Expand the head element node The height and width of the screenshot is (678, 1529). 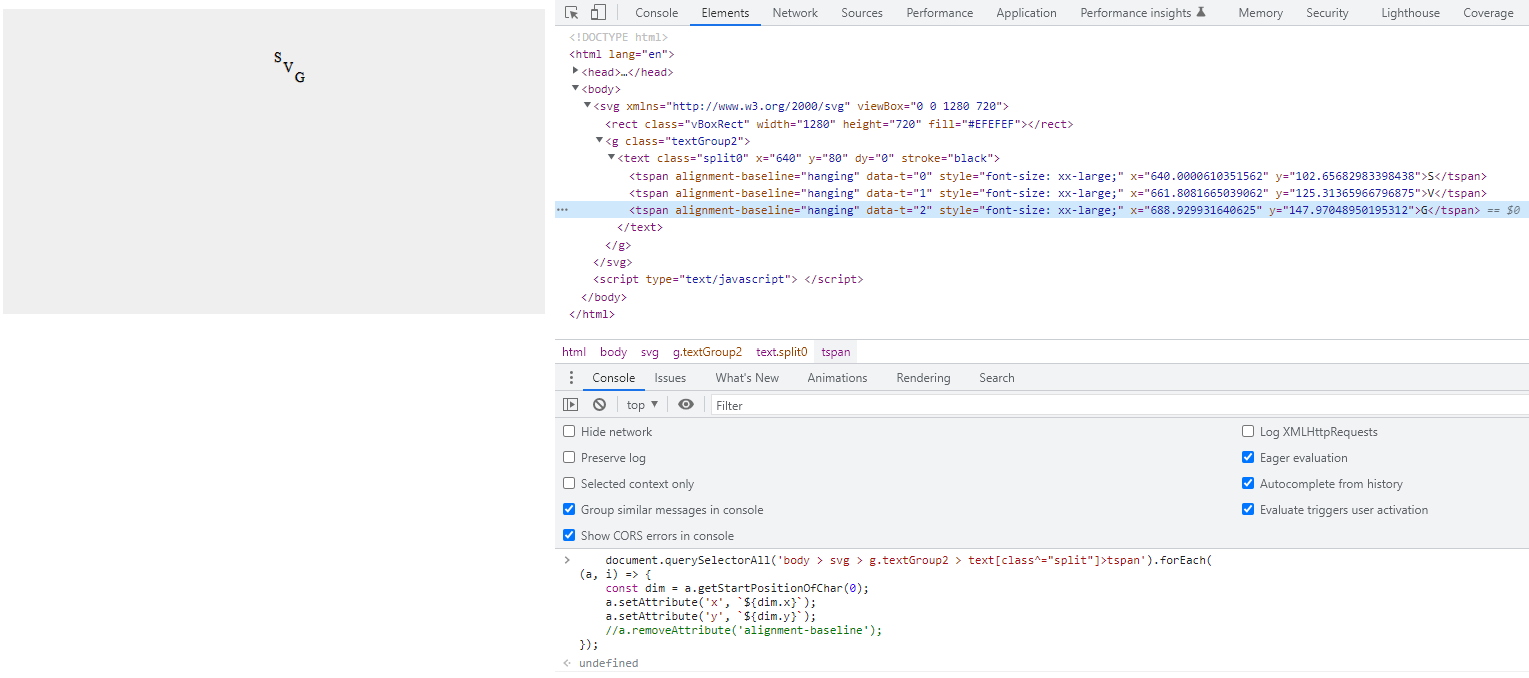(x=575, y=71)
